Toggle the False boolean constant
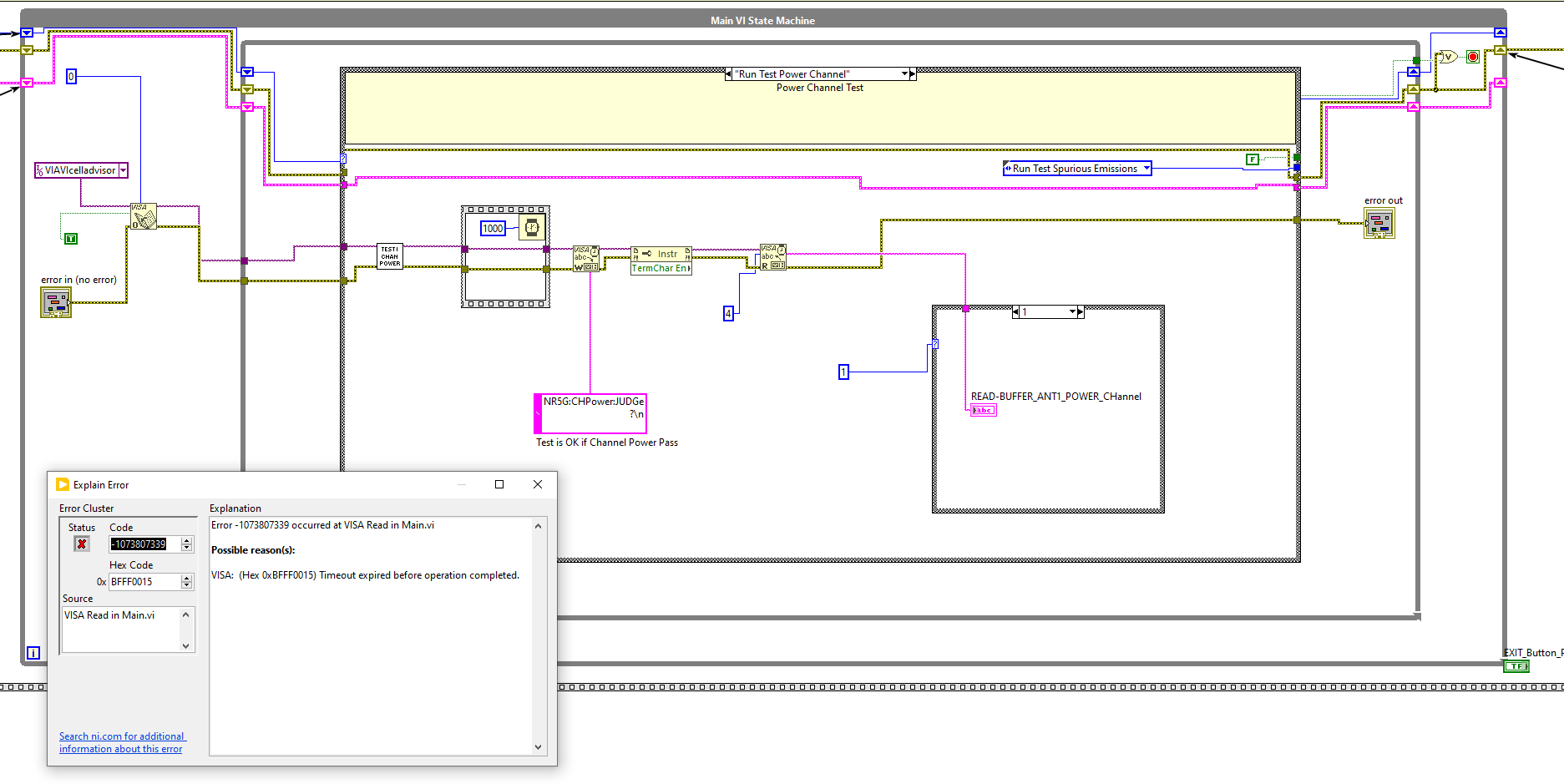 (1253, 159)
